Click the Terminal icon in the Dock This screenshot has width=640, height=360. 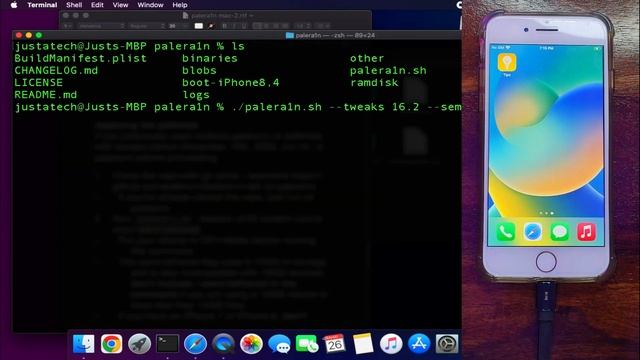click(167, 344)
